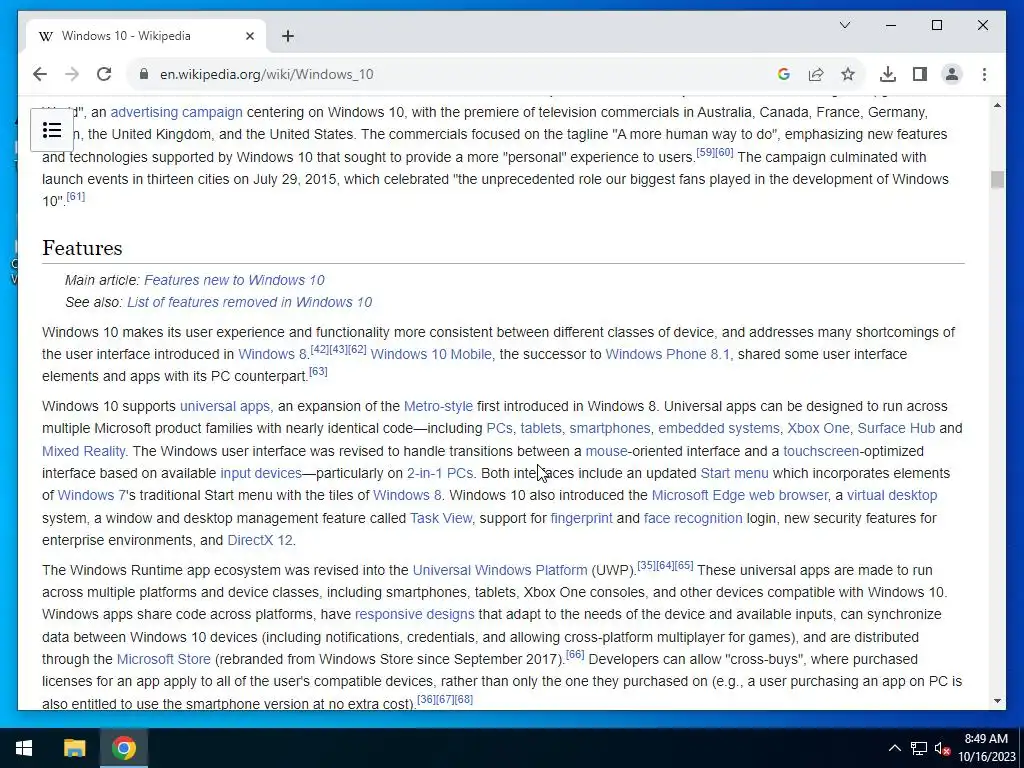The height and width of the screenshot is (768, 1024).
Task: Open Features new to Windows 10 article
Action: tap(234, 280)
